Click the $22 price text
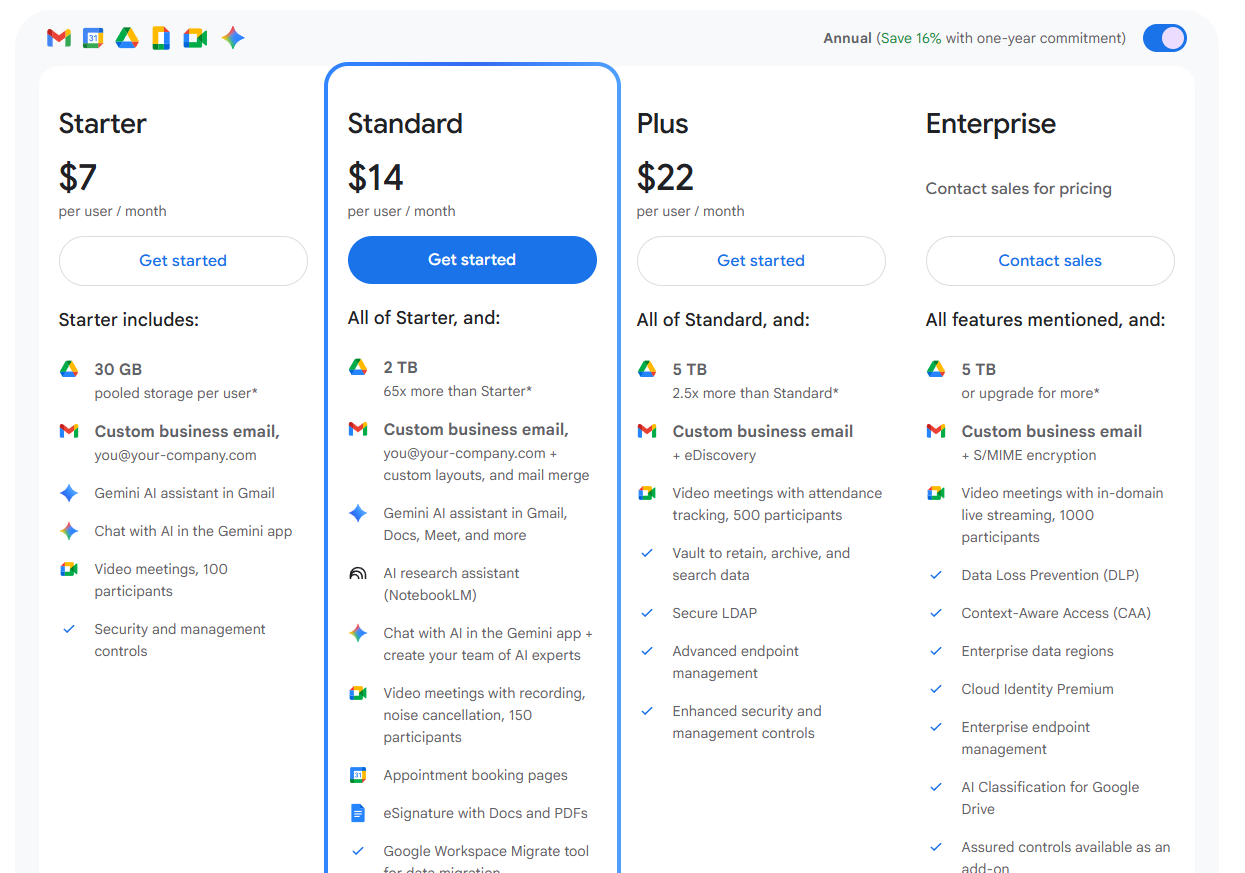 click(x=666, y=178)
